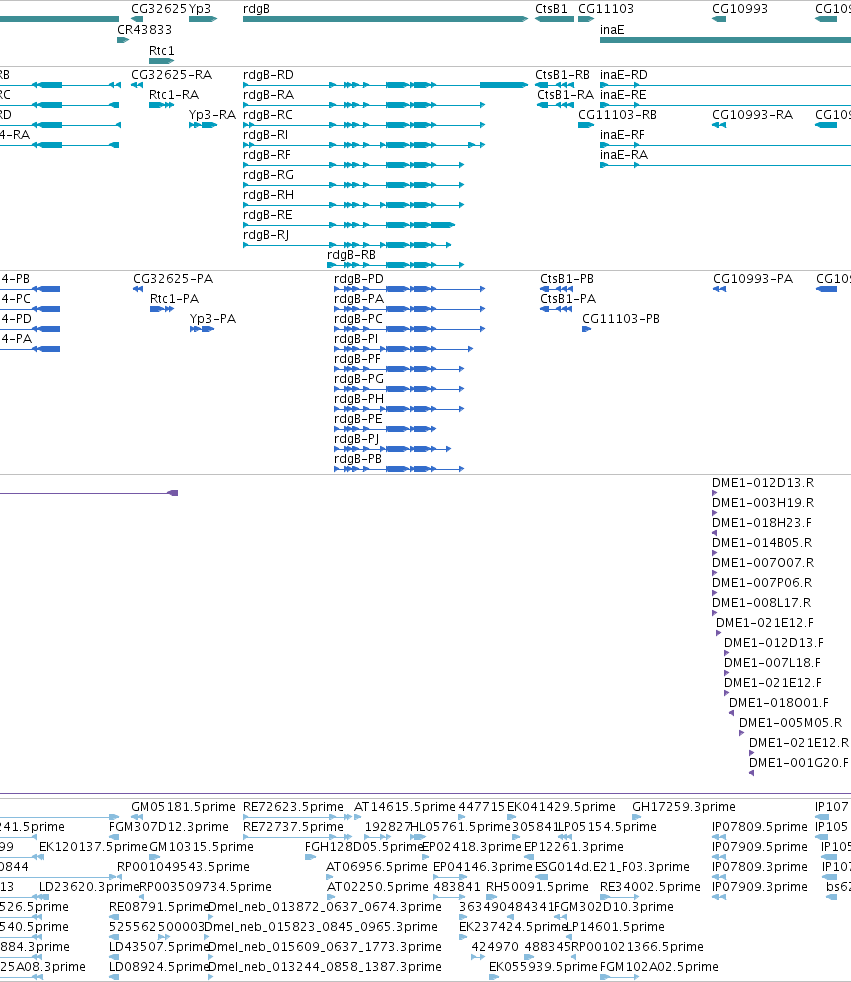Select clone end DME1-003H19.R

(763, 503)
